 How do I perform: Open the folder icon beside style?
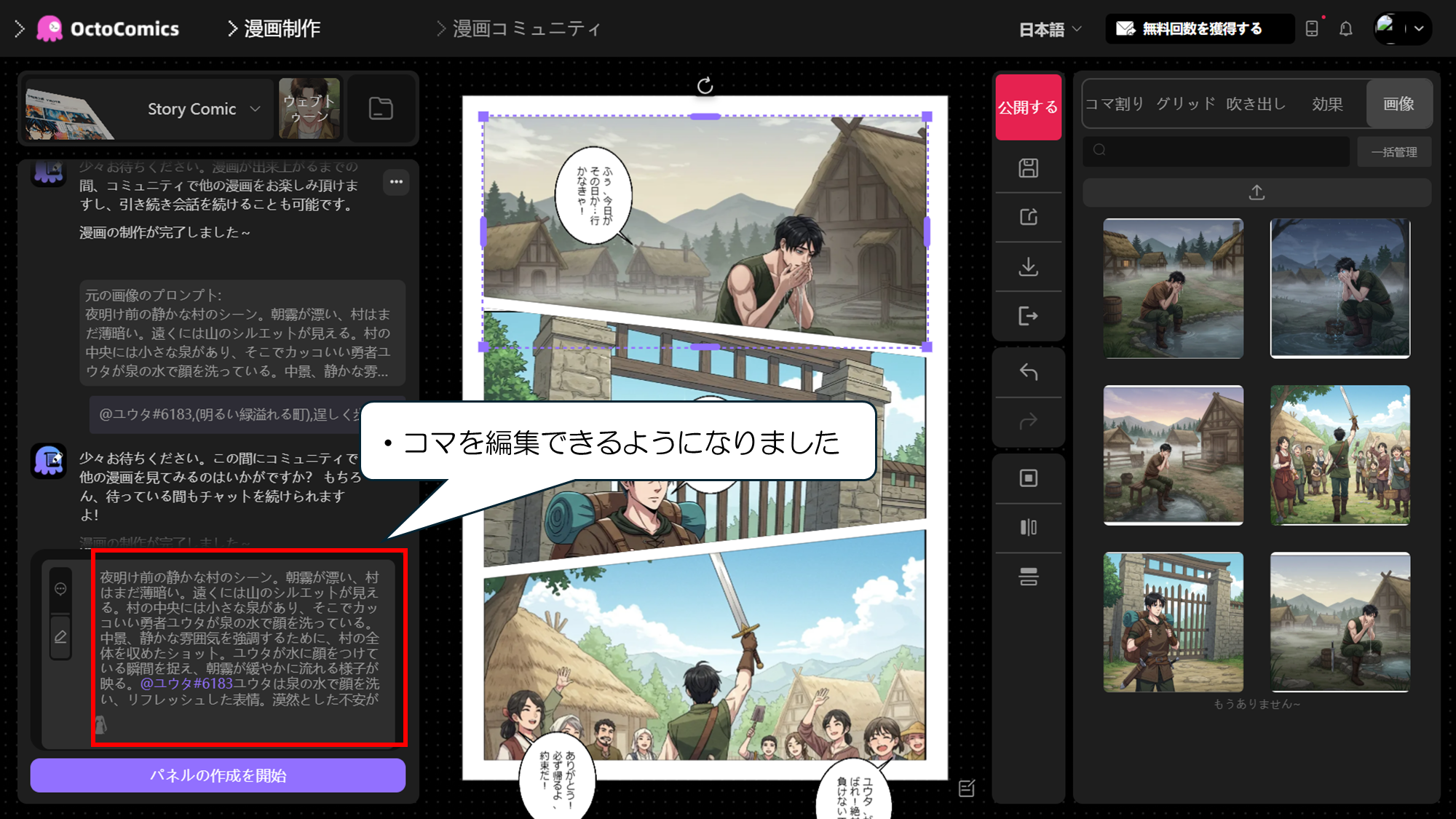click(x=381, y=108)
